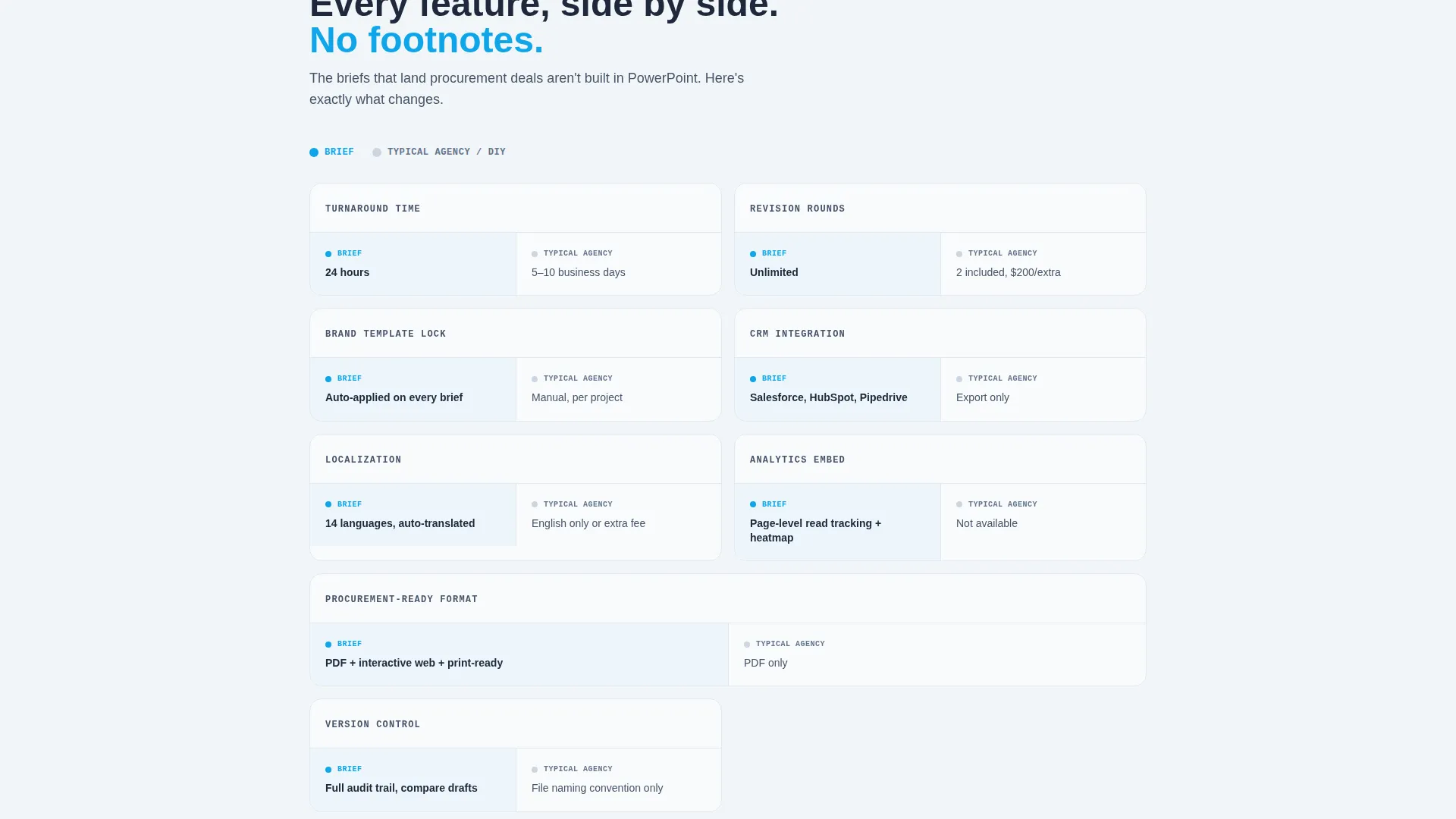Image resolution: width=1456 pixels, height=819 pixels.
Task: Click the blue dot in Unlimited revisions cell
Action: (753, 254)
